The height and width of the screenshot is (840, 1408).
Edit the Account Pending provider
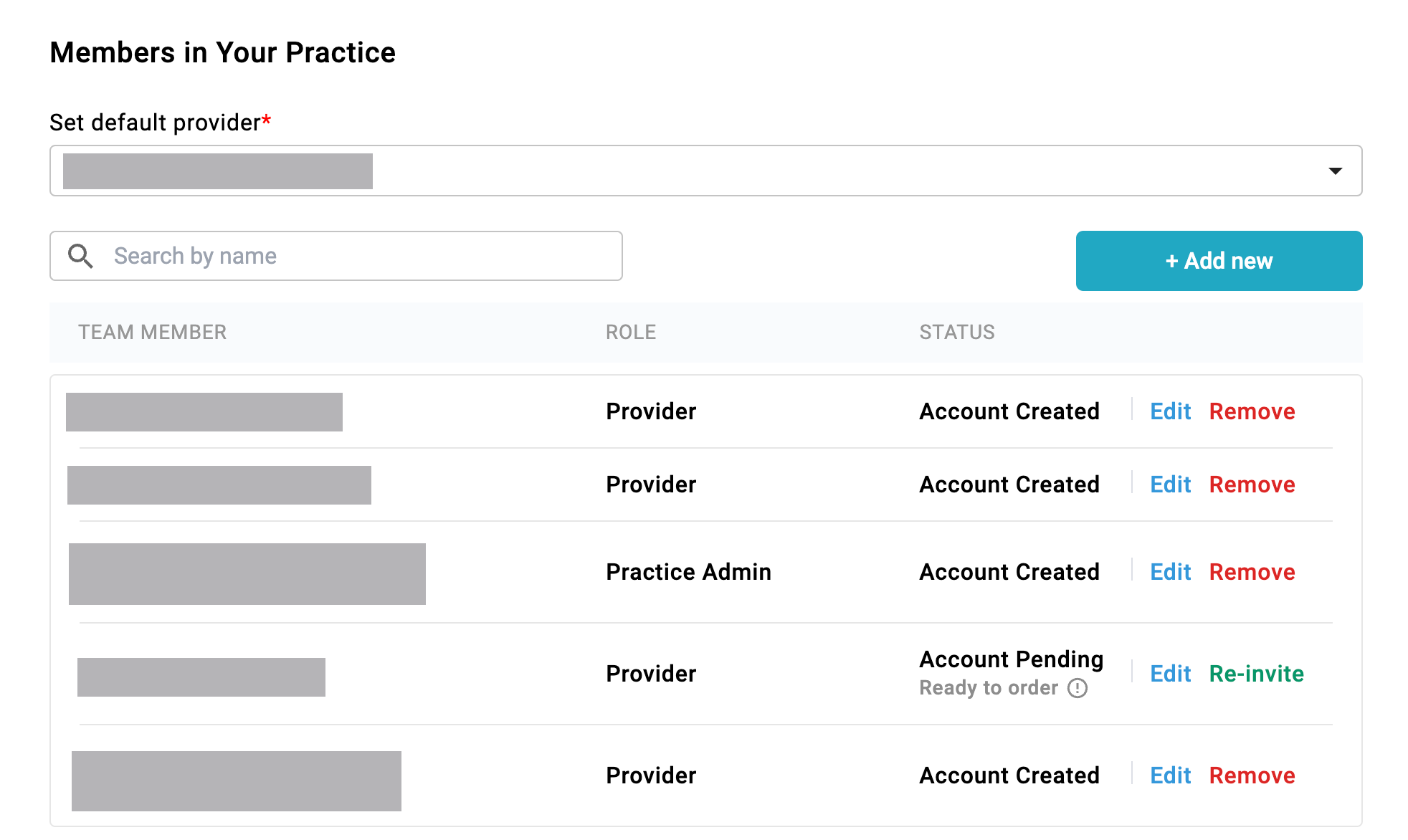(1170, 674)
